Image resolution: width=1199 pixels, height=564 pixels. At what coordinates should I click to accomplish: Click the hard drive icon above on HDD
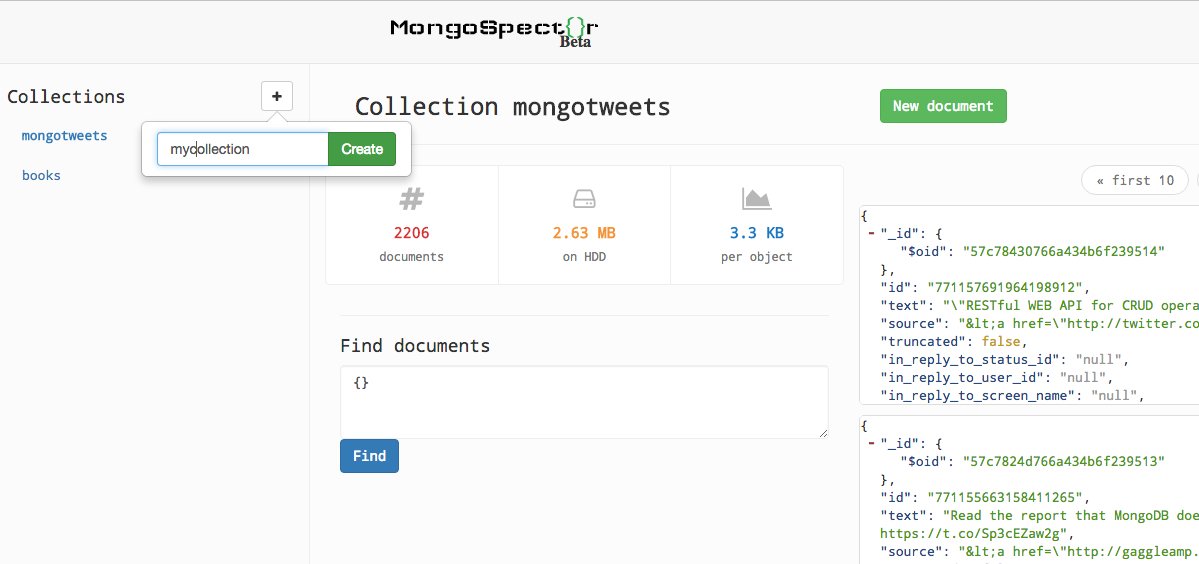(x=584, y=199)
